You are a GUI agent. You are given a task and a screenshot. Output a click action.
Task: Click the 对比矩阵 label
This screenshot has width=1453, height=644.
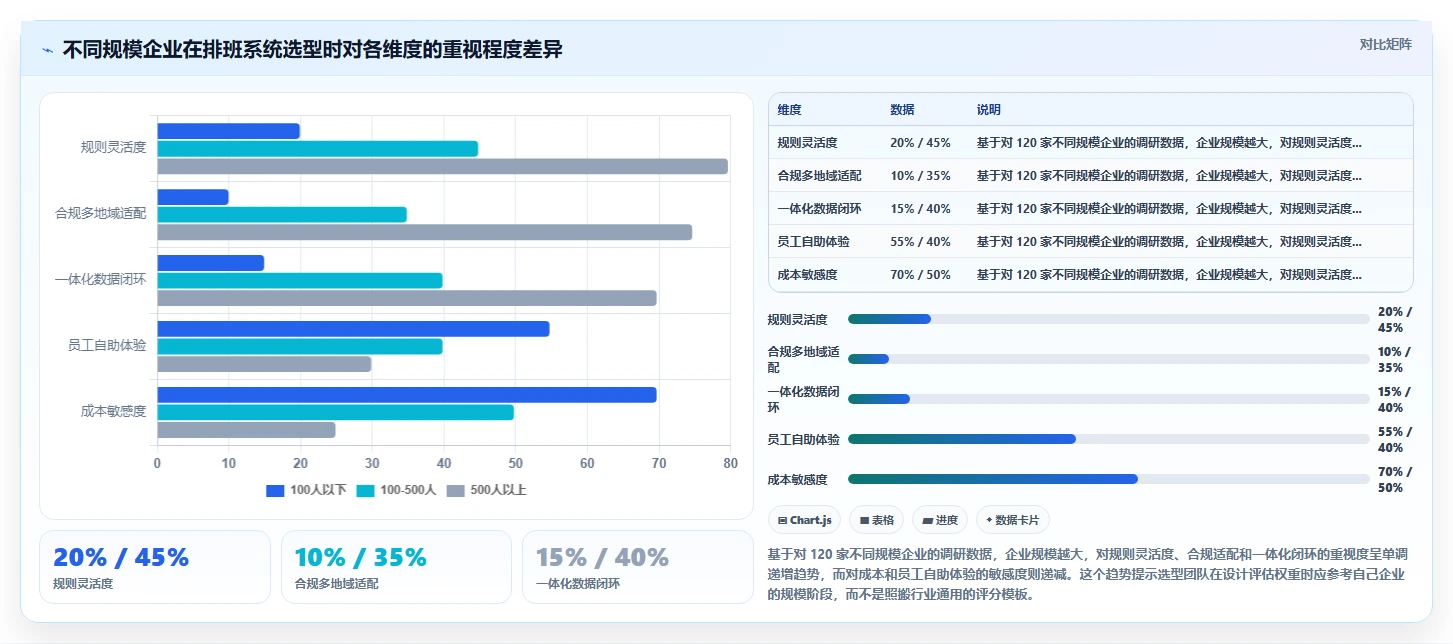1386,44
